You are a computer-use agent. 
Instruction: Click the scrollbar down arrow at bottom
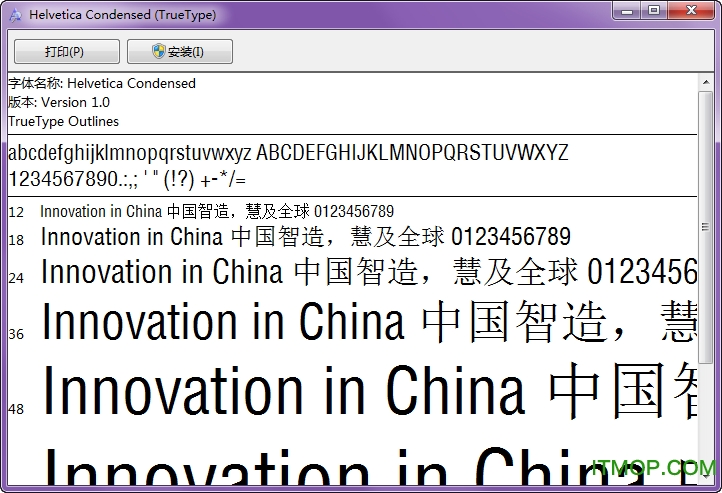tap(707, 478)
